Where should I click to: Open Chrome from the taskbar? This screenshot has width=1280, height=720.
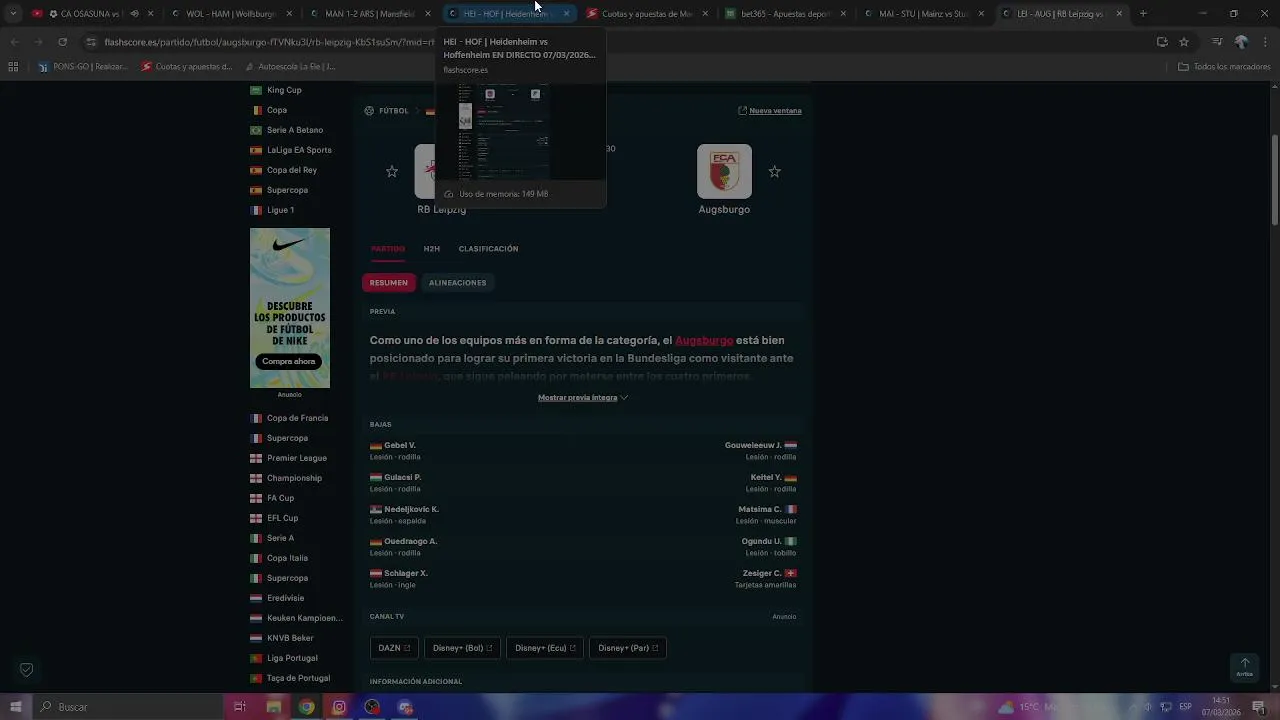pyautogui.click(x=306, y=707)
